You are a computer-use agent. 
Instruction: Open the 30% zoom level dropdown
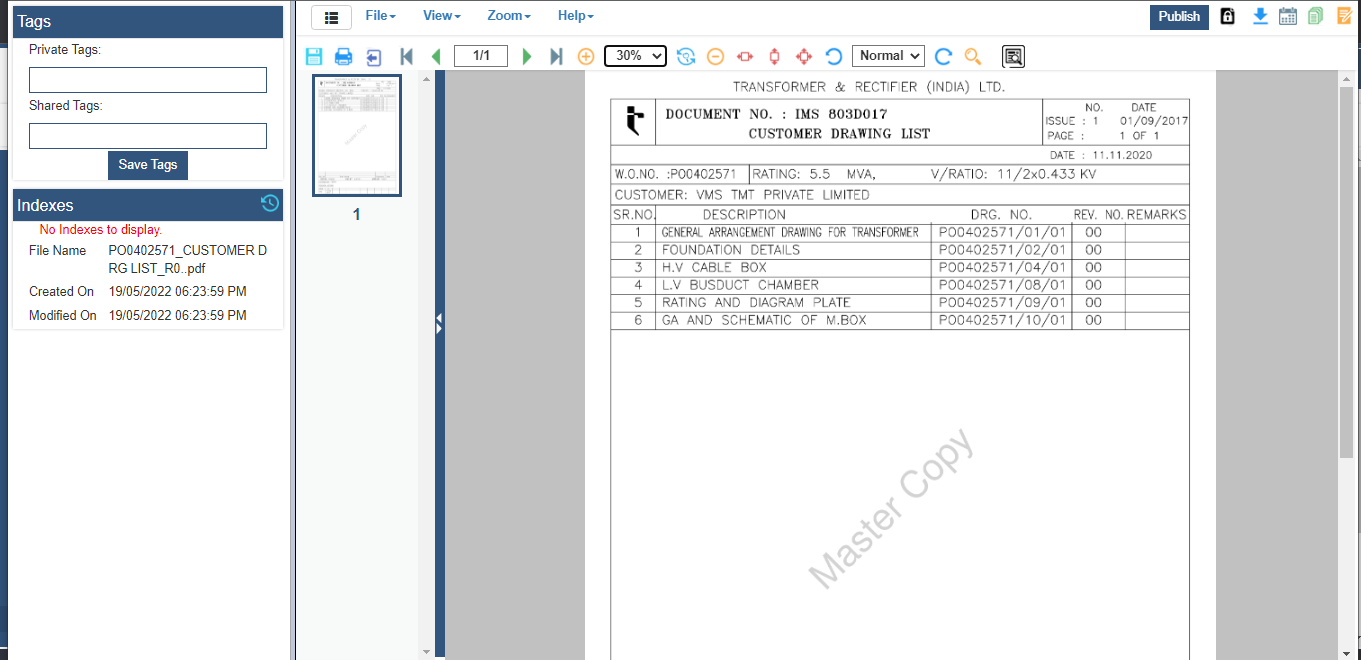636,56
